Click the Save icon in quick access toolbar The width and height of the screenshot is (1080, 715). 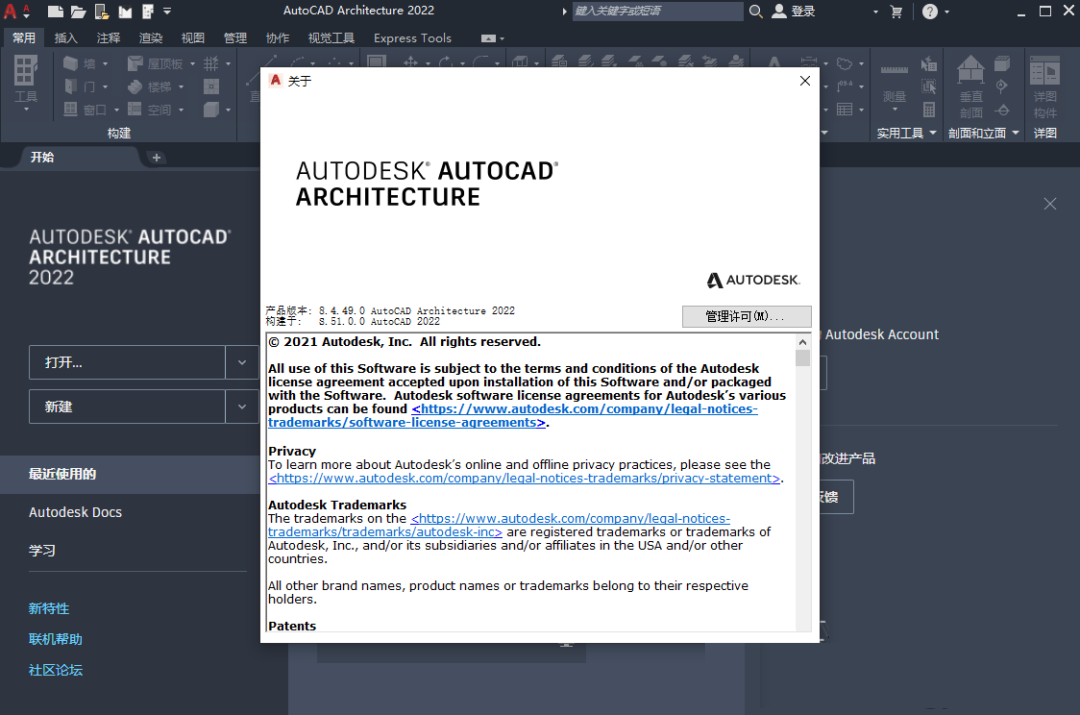click(x=101, y=11)
